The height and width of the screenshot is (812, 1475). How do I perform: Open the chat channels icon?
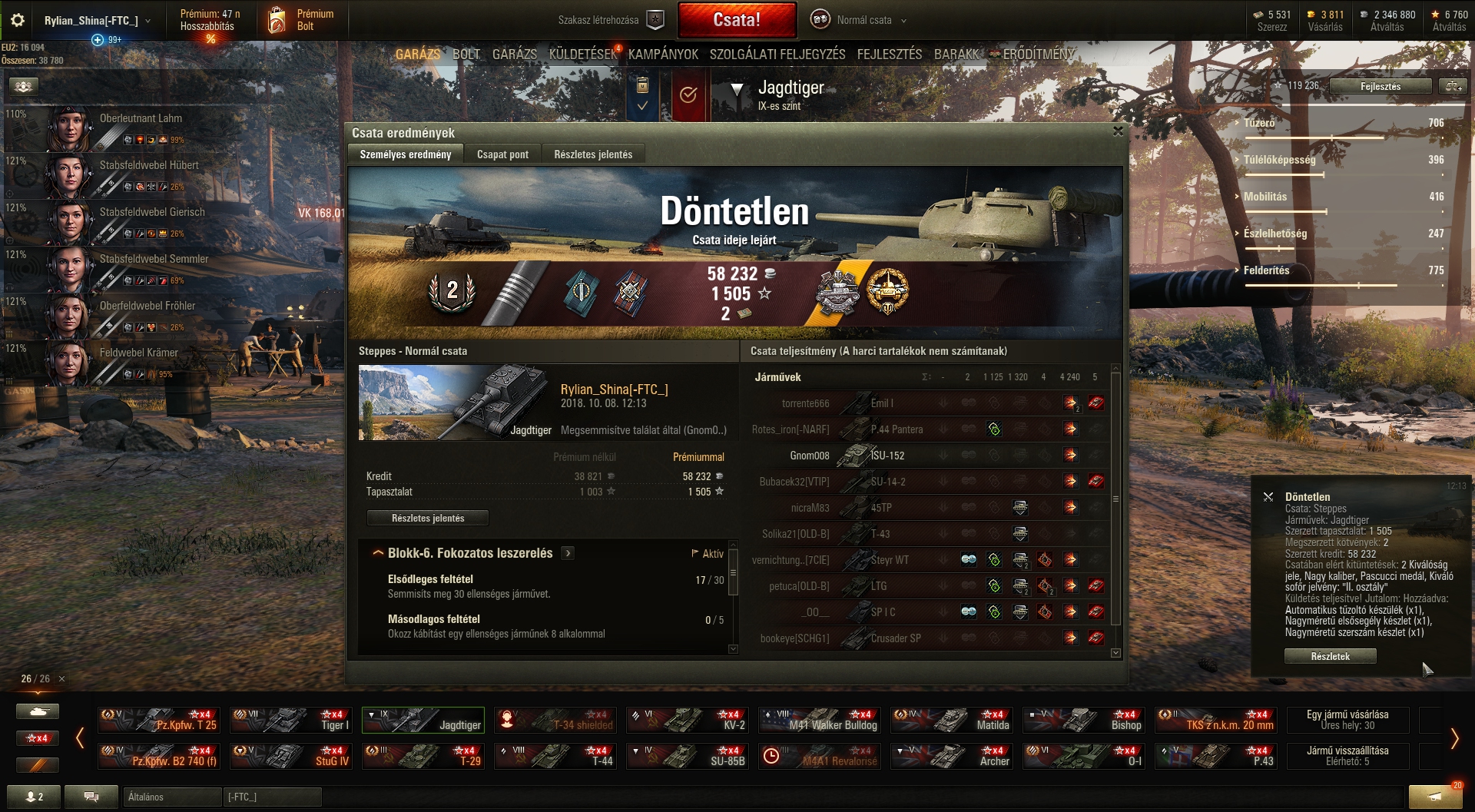point(91,797)
